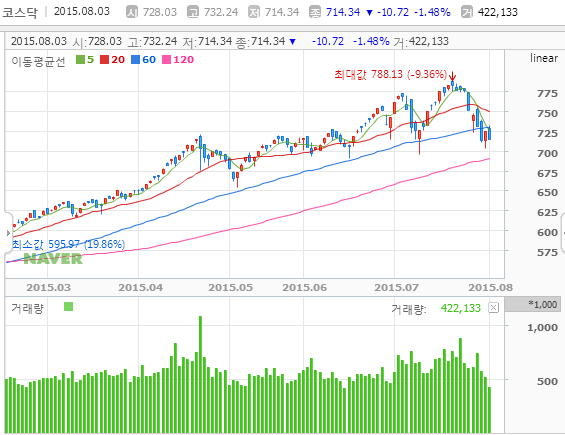
Task: Click the 최대값 788.13 annotation
Action: tap(391, 74)
